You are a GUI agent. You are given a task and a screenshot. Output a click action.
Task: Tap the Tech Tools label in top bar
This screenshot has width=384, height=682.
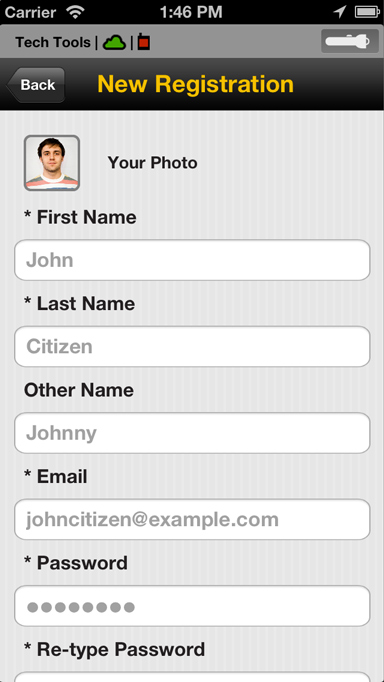point(53,43)
